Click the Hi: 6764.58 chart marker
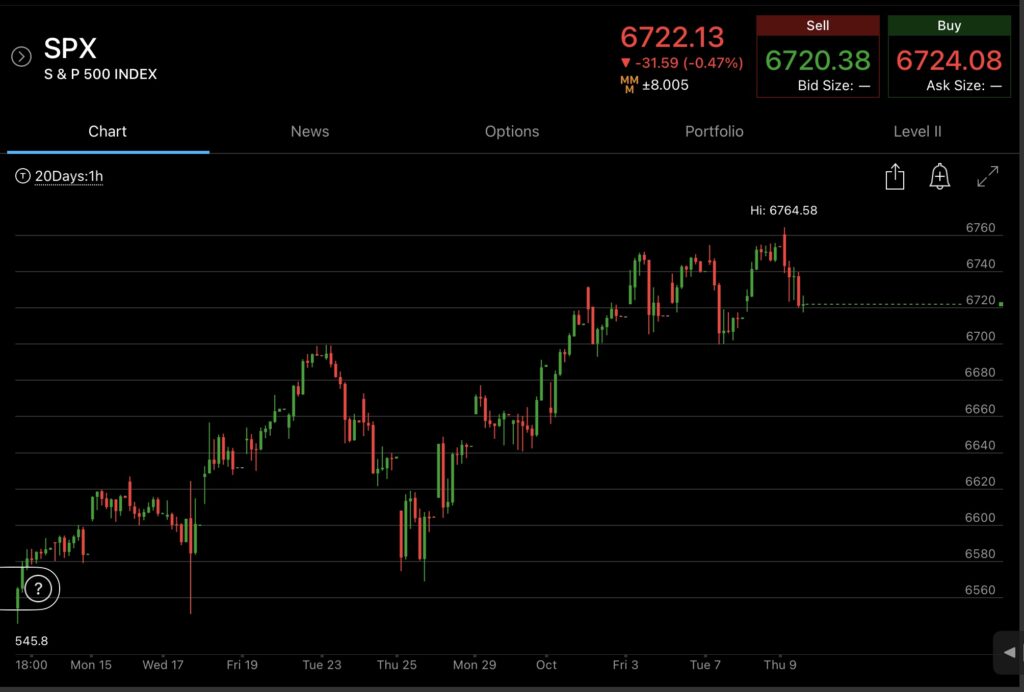1024x692 pixels. click(790, 210)
